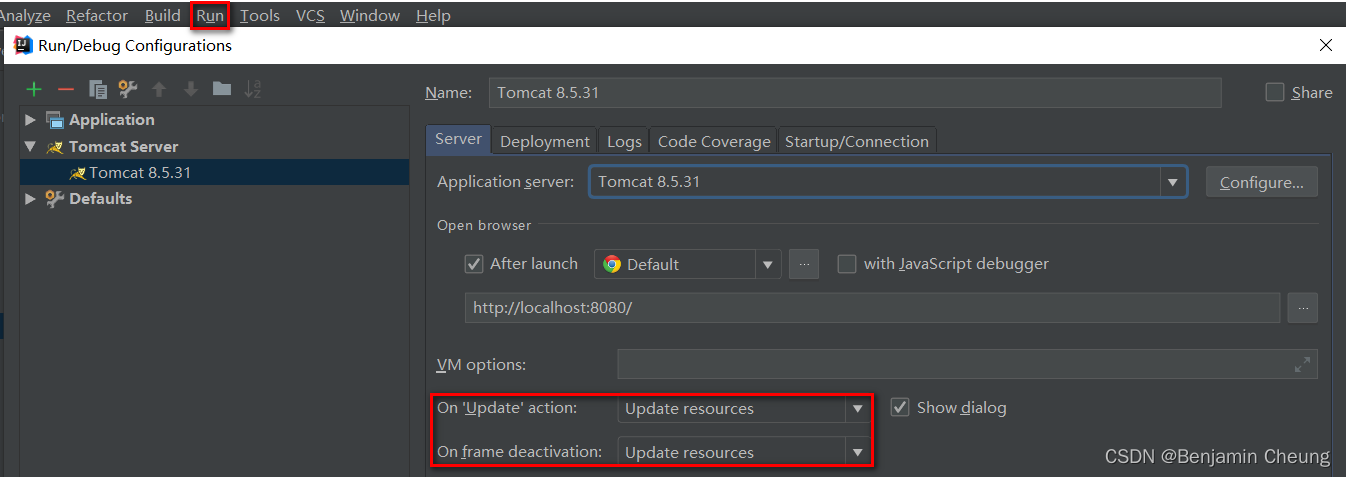Viewport: 1346px width, 477px height.
Task: Open the On frame deactivation dropdown
Action: click(857, 453)
